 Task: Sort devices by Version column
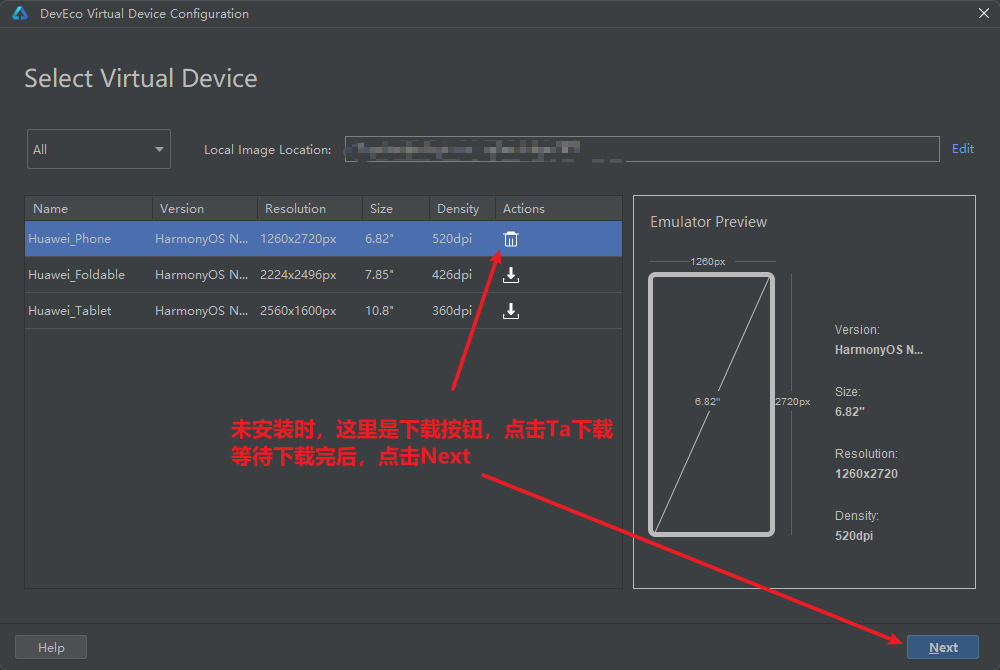[204, 209]
